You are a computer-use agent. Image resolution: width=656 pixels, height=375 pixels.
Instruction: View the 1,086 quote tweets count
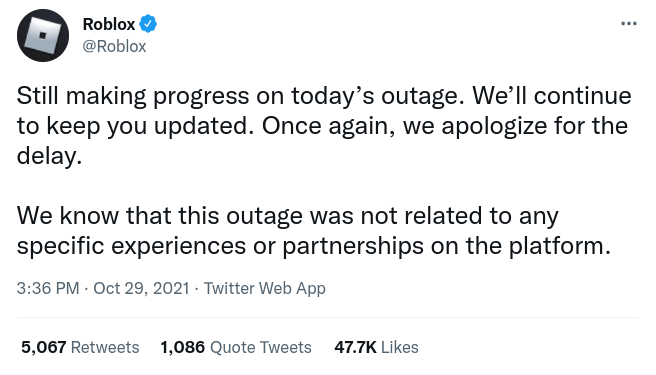[x=182, y=347]
